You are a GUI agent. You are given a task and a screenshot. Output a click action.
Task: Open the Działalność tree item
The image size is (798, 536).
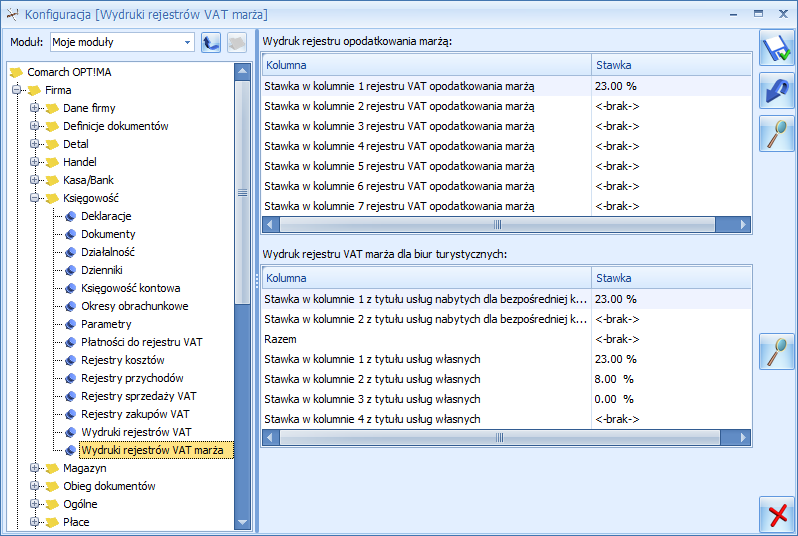108,252
